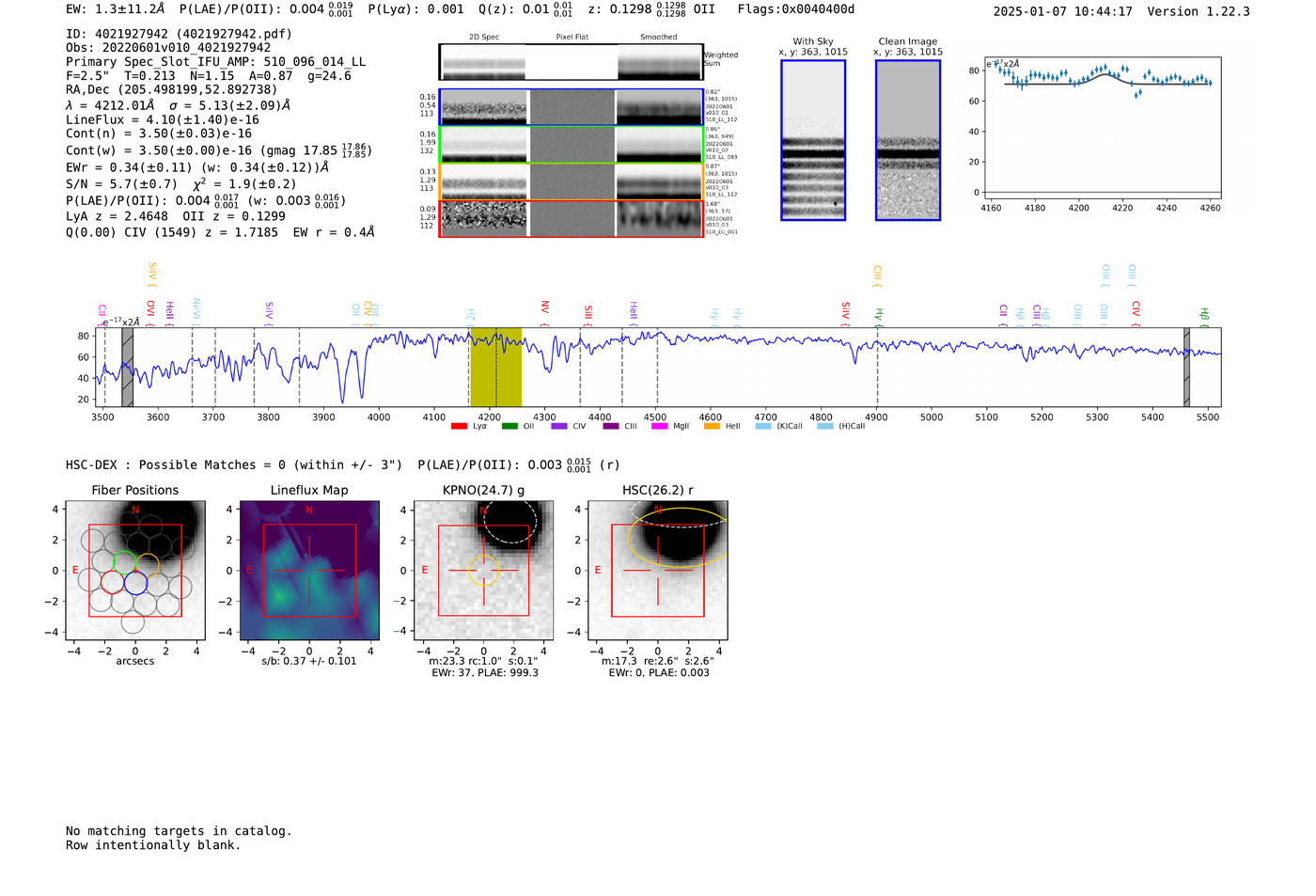Click the yellow aperture circle in KPNO g image
Screen dimensions: 1316x896
(x=484, y=571)
